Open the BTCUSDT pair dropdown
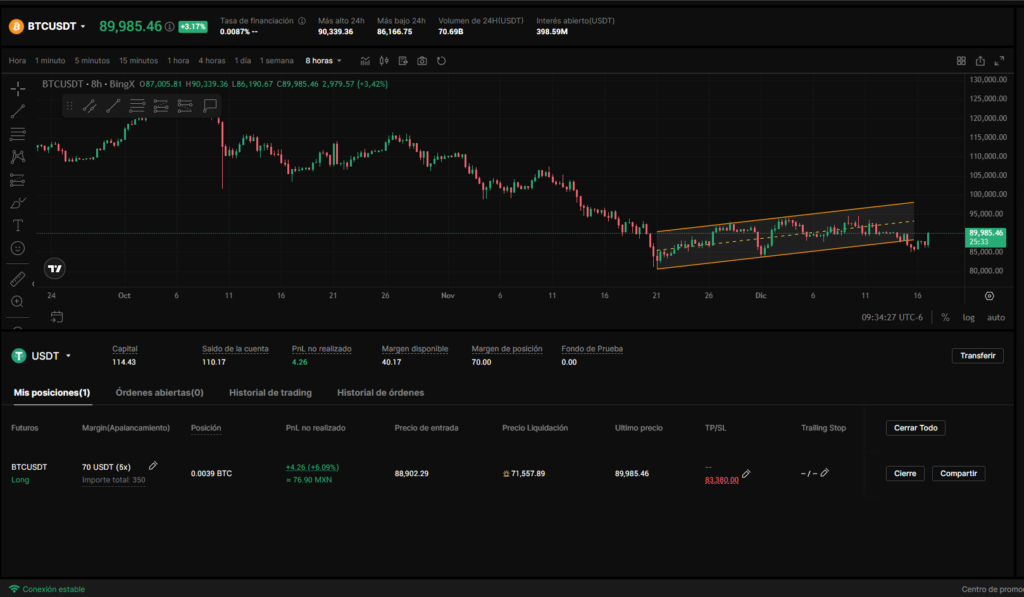 [56, 26]
